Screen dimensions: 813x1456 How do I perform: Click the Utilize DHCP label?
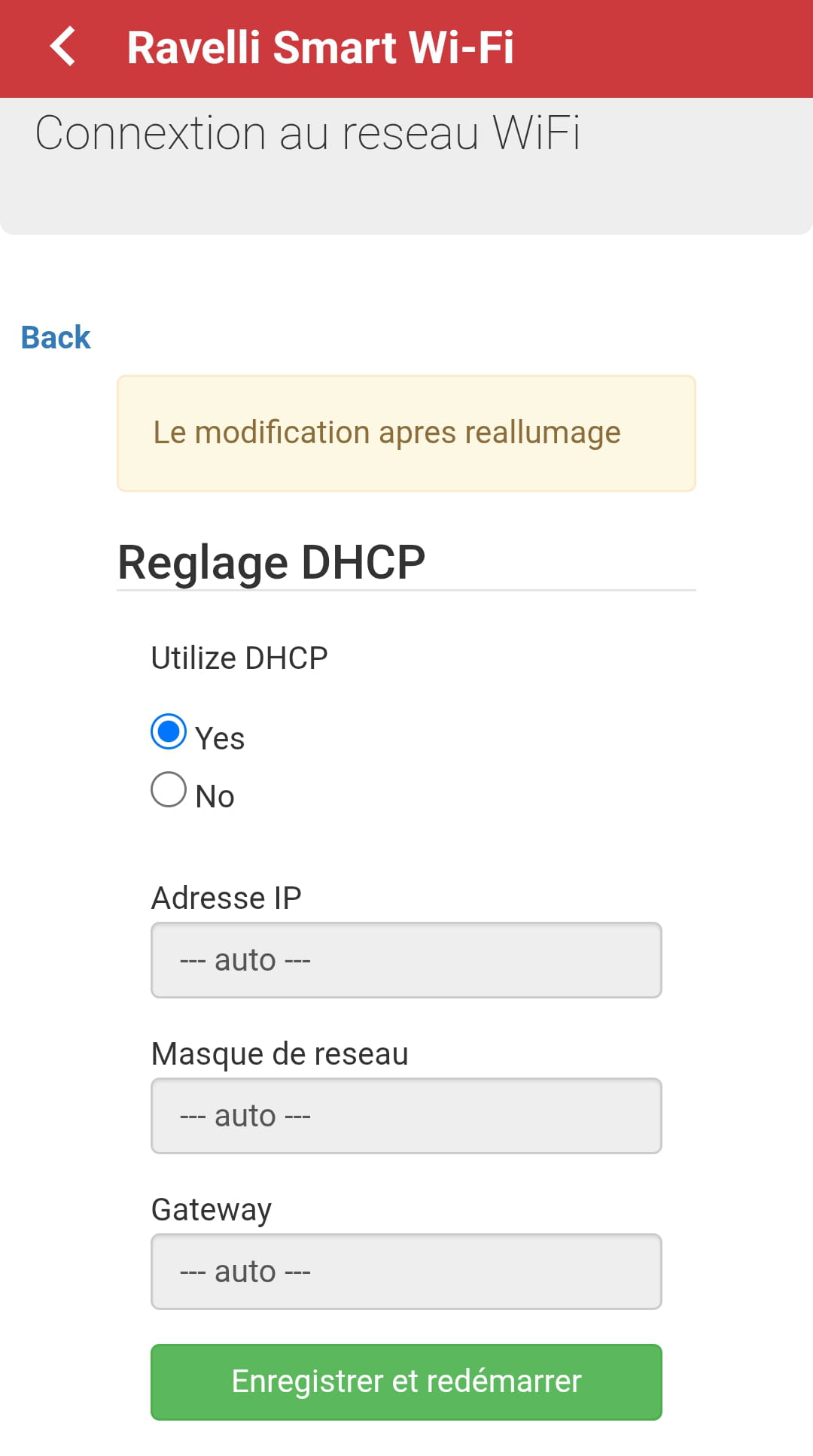coord(239,658)
